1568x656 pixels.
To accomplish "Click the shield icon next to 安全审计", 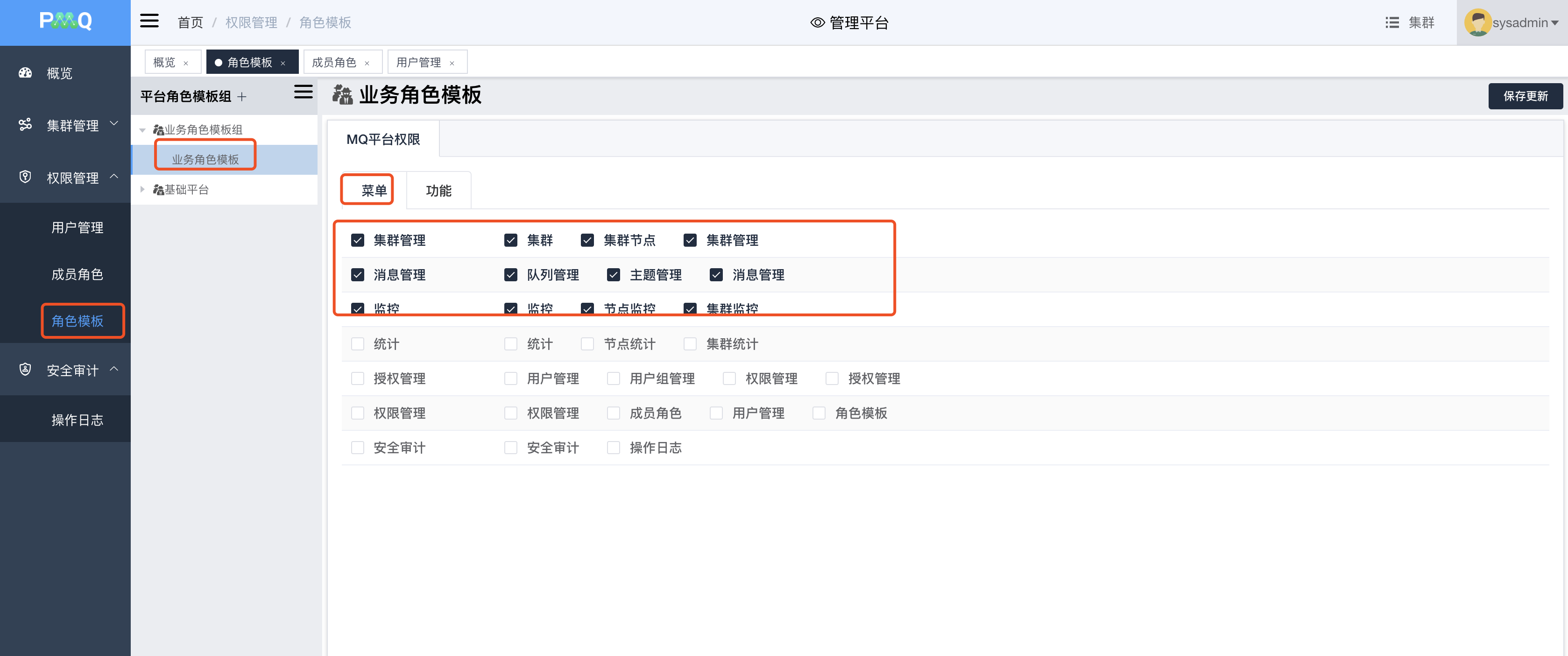I will (x=25, y=370).
